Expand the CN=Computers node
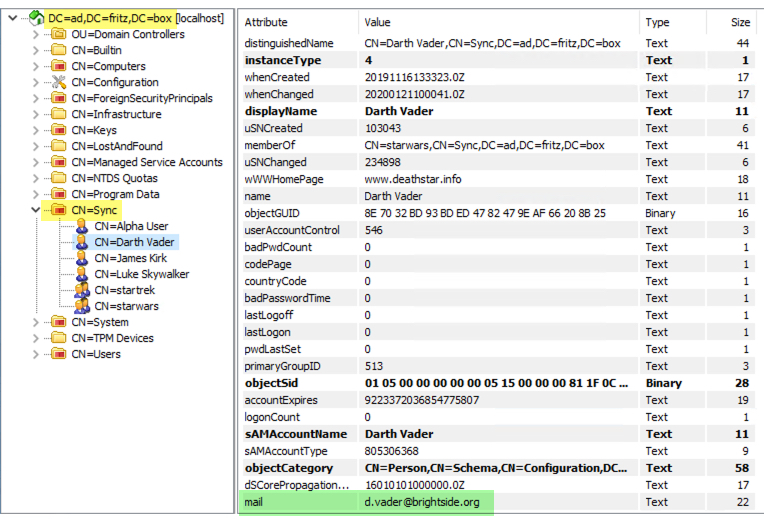 click(x=36, y=67)
